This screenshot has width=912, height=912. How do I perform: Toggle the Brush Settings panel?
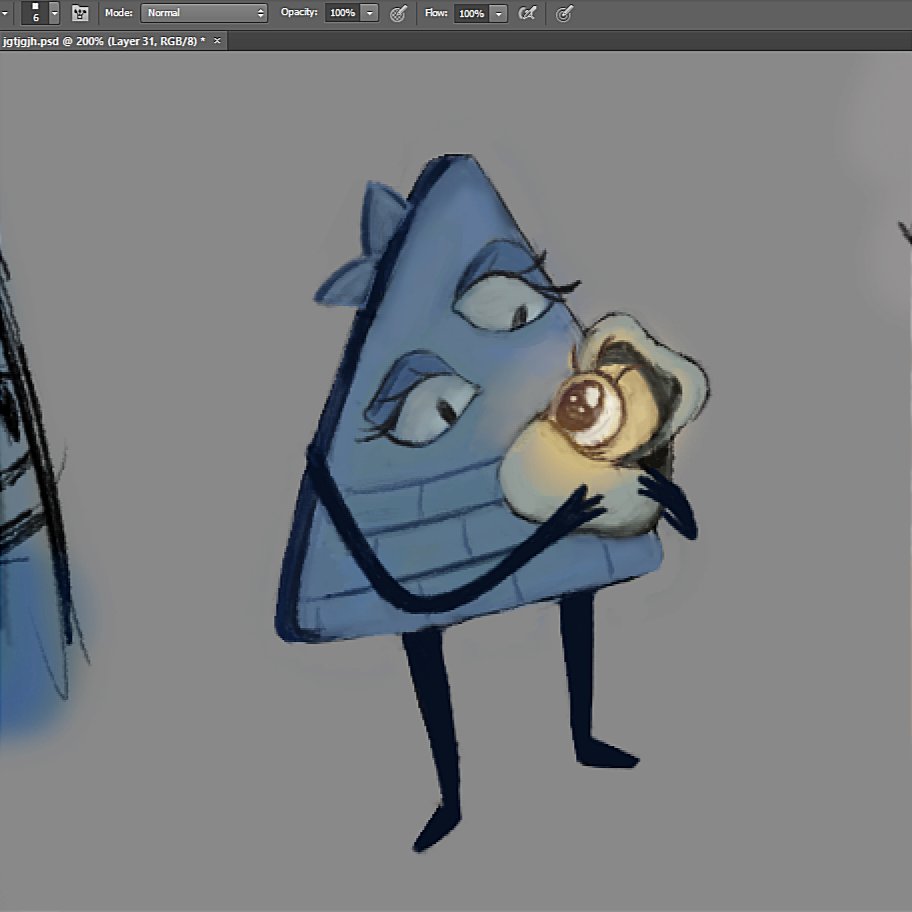coord(79,13)
